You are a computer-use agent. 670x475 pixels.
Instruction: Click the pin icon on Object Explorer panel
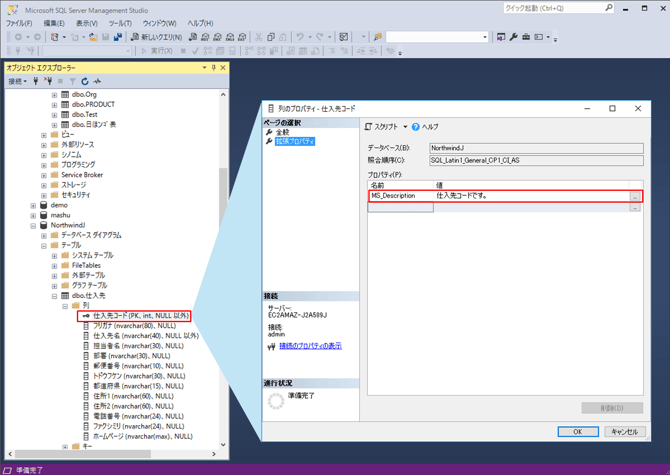pyautogui.click(x=213, y=68)
